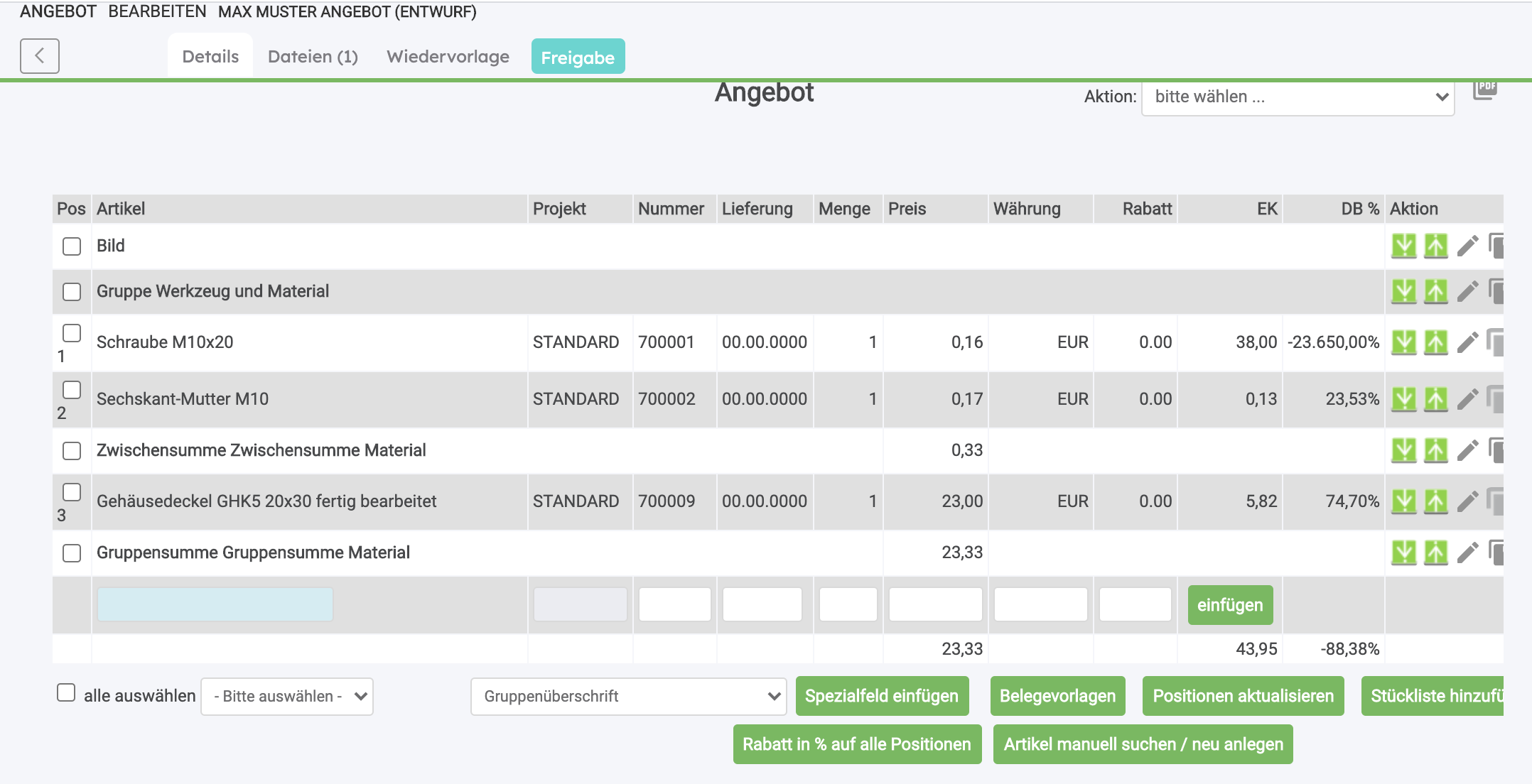Switch to the Dateien (1) tab
The height and width of the screenshot is (784, 1532).
click(313, 57)
